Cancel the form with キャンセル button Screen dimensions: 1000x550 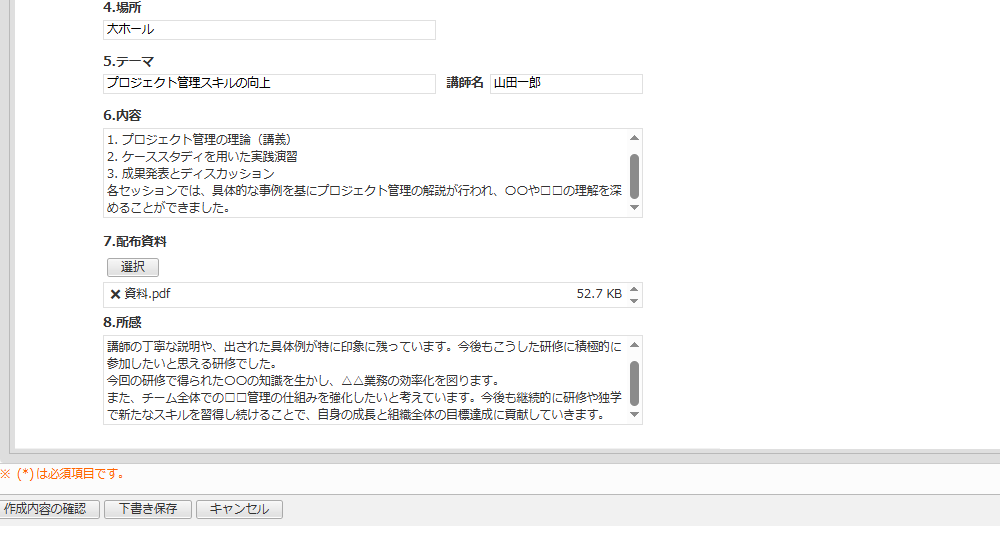(239, 509)
